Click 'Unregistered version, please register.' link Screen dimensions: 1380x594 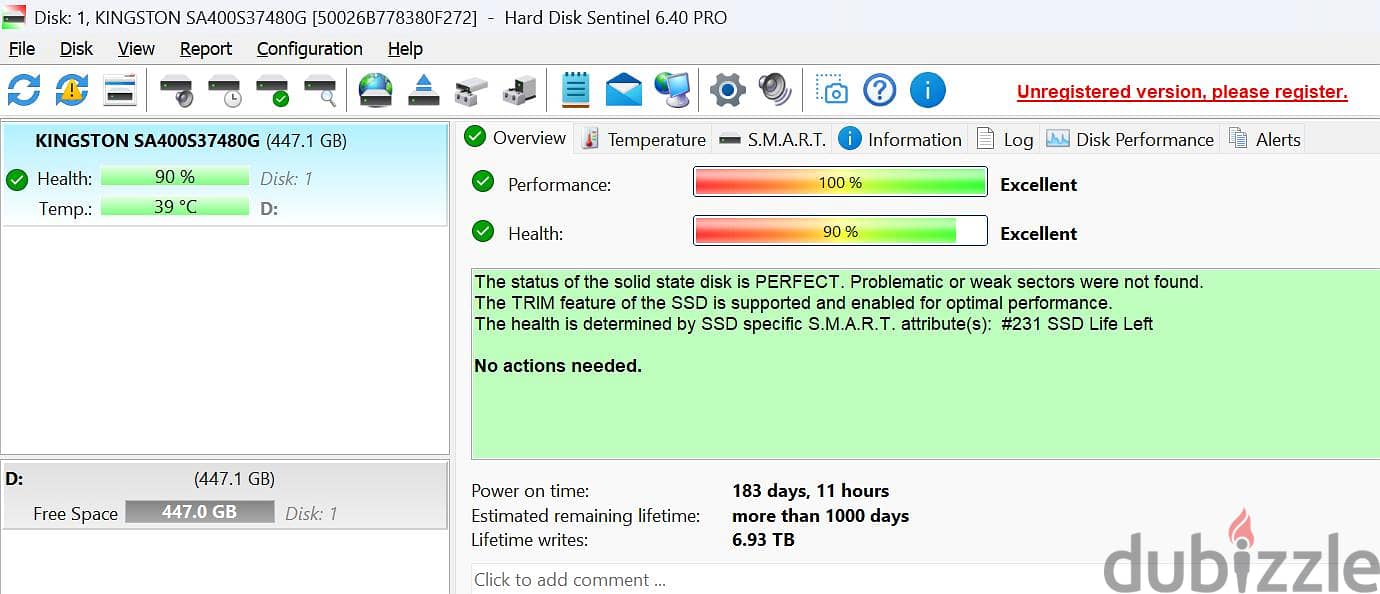pos(1182,92)
